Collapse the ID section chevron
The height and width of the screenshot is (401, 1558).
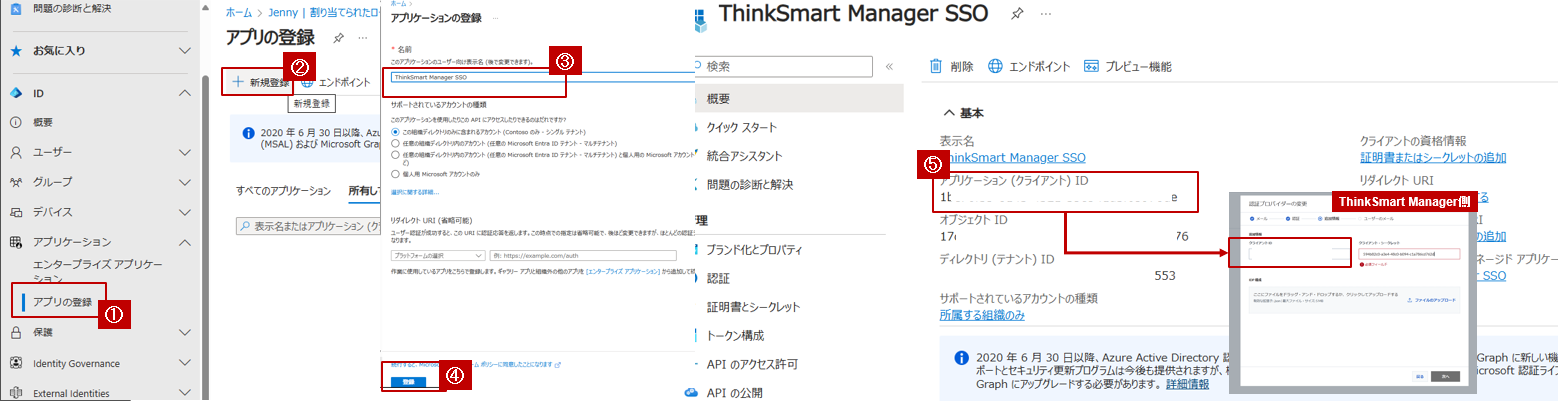pyautogui.click(x=184, y=93)
